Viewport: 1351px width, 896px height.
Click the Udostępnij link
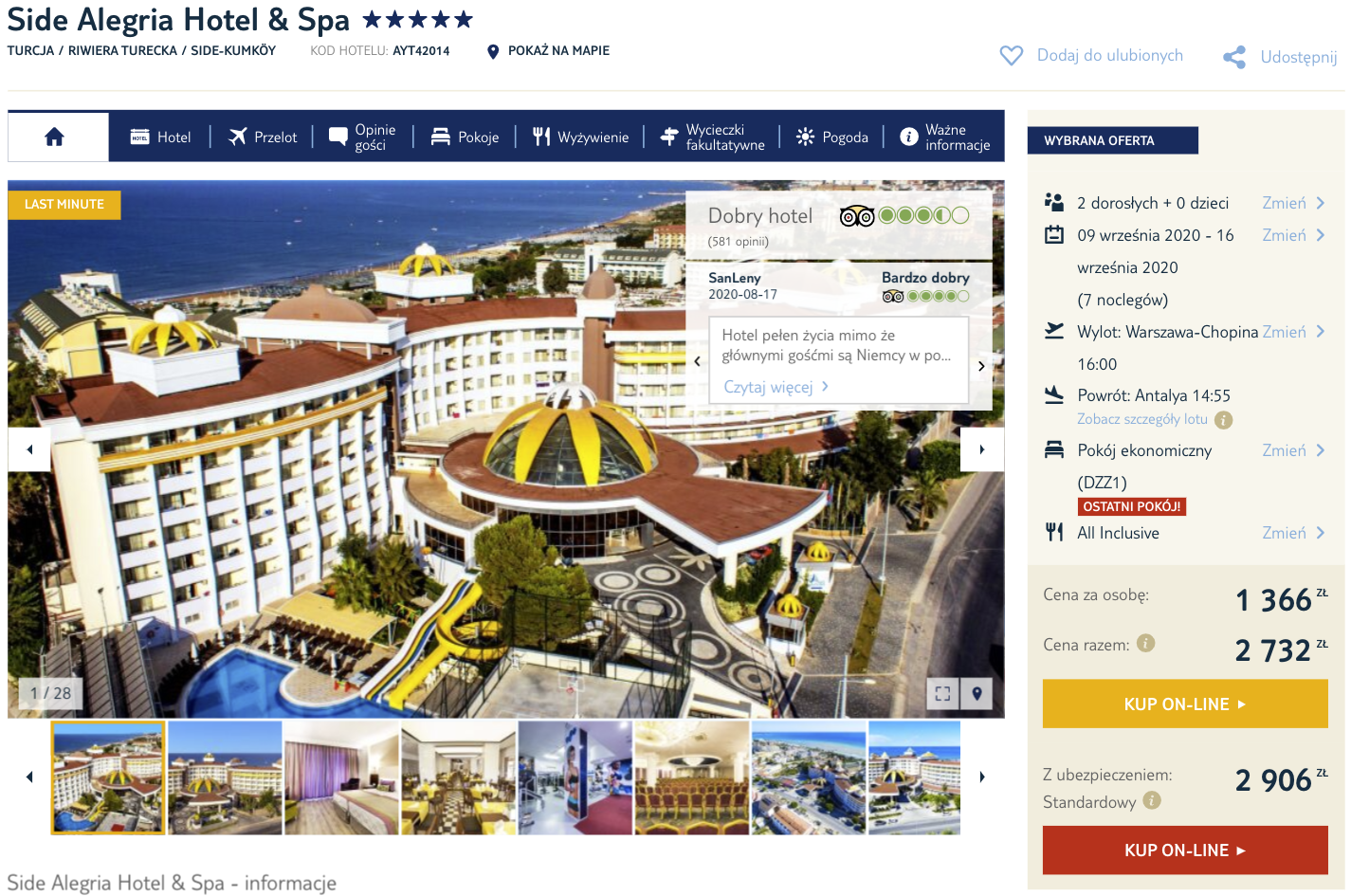1299,57
